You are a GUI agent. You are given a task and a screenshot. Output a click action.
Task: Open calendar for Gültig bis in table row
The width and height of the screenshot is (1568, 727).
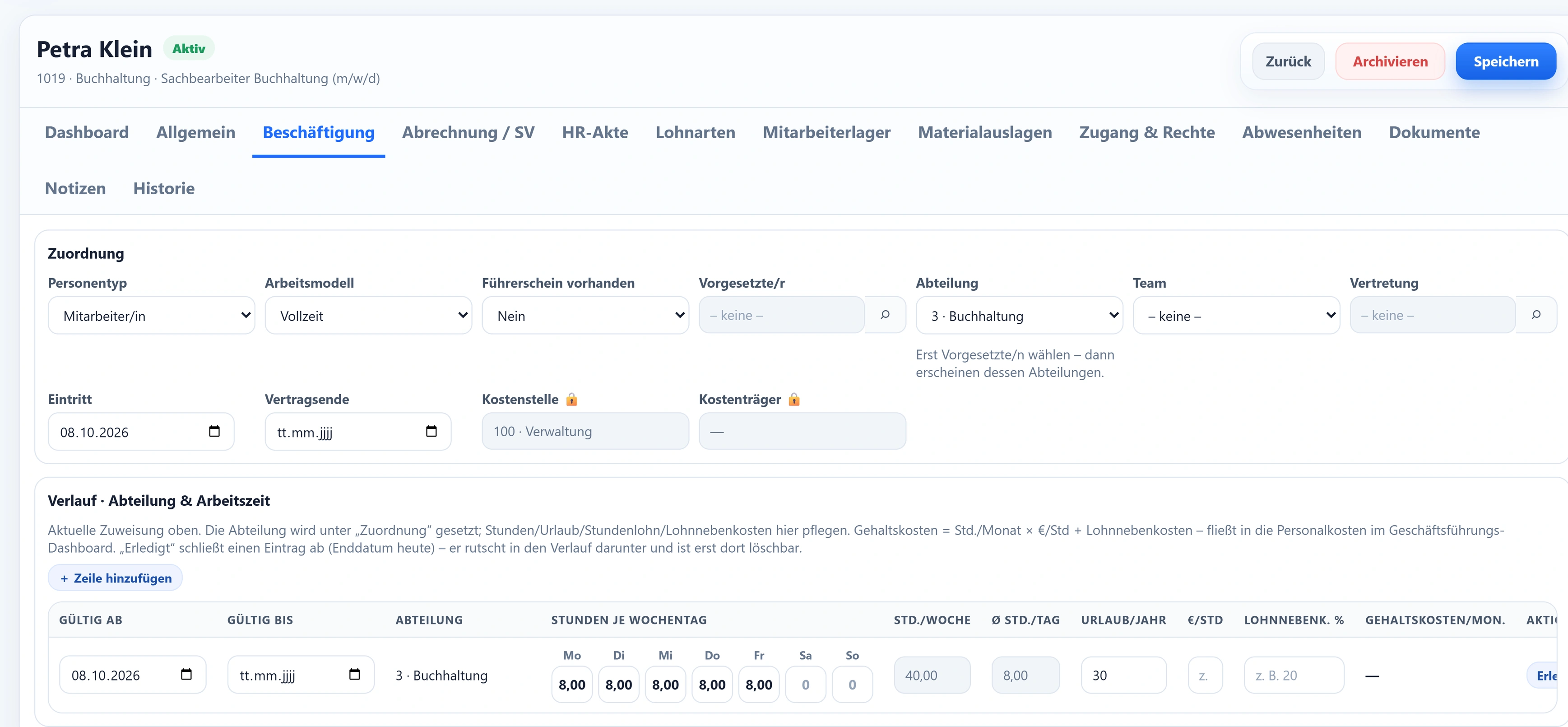[x=354, y=674]
